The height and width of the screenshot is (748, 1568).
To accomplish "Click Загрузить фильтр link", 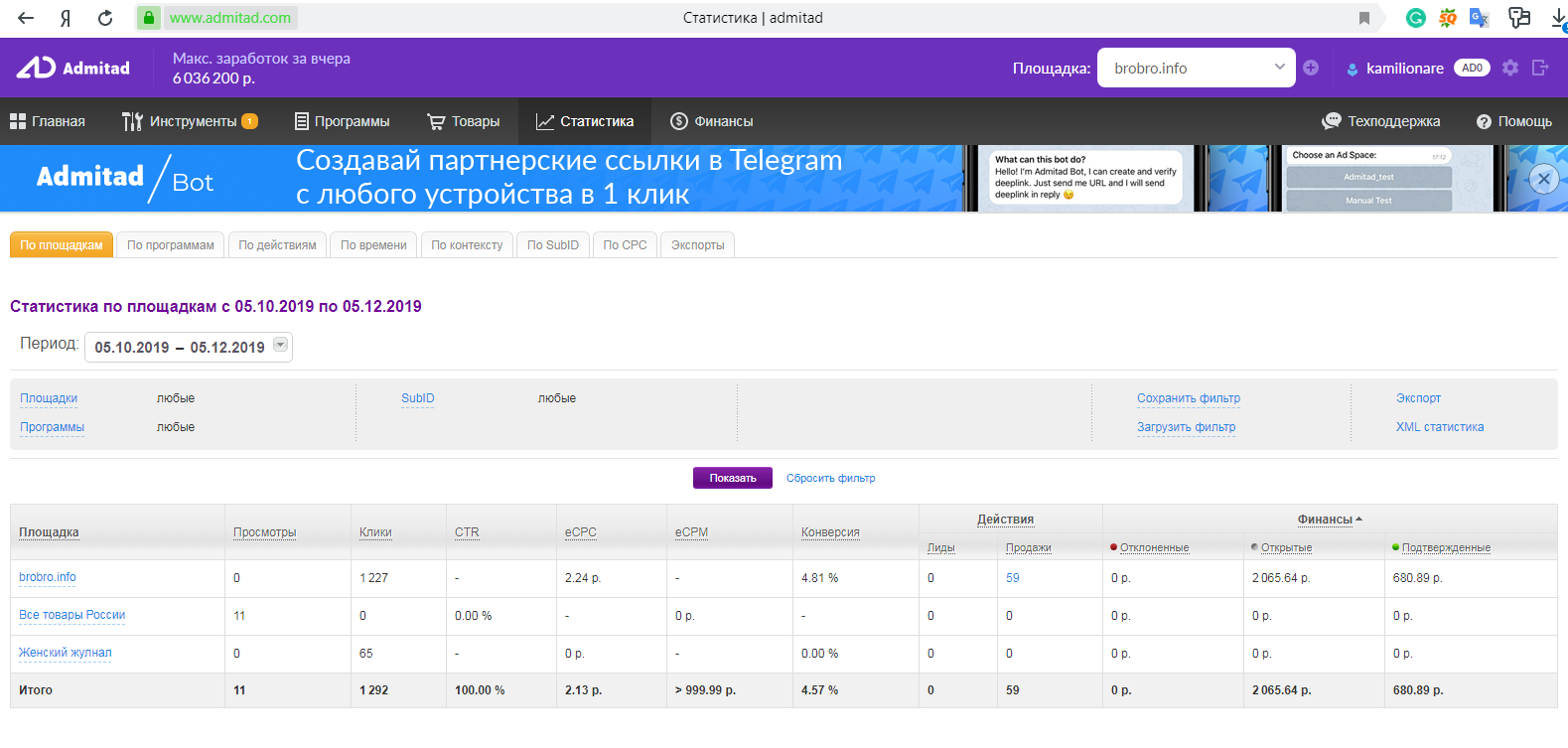I will coord(1187,427).
